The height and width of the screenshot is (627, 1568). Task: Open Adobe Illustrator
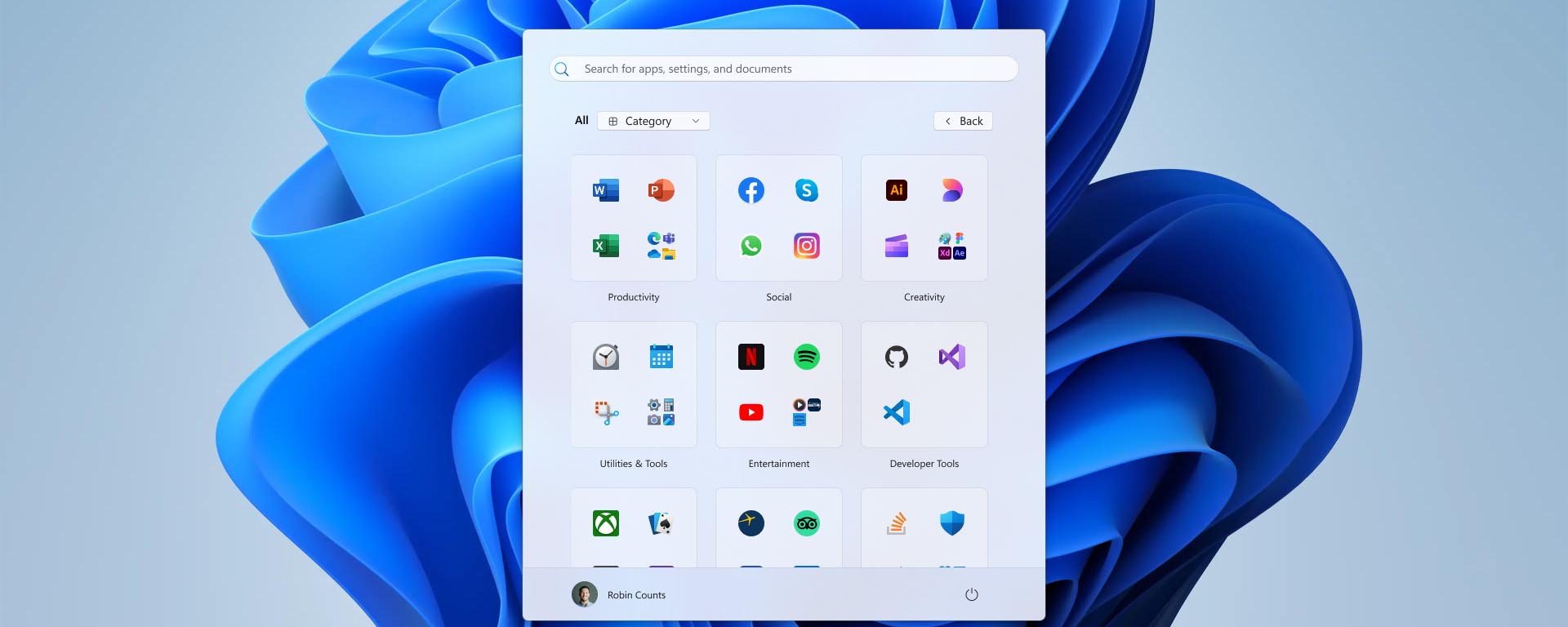pyautogui.click(x=897, y=190)
